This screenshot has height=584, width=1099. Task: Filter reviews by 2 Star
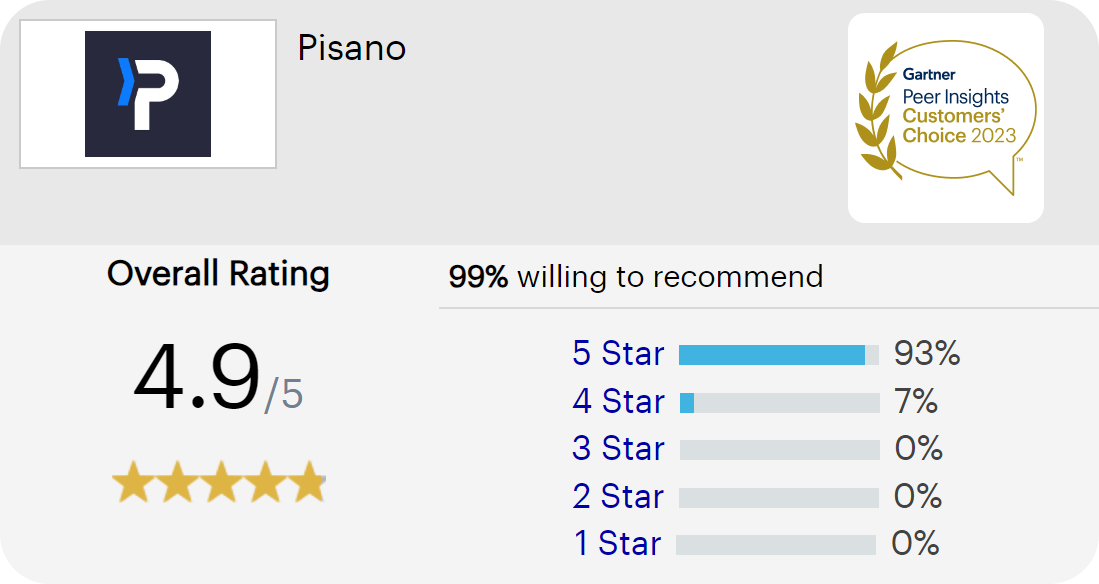[618, 497]
